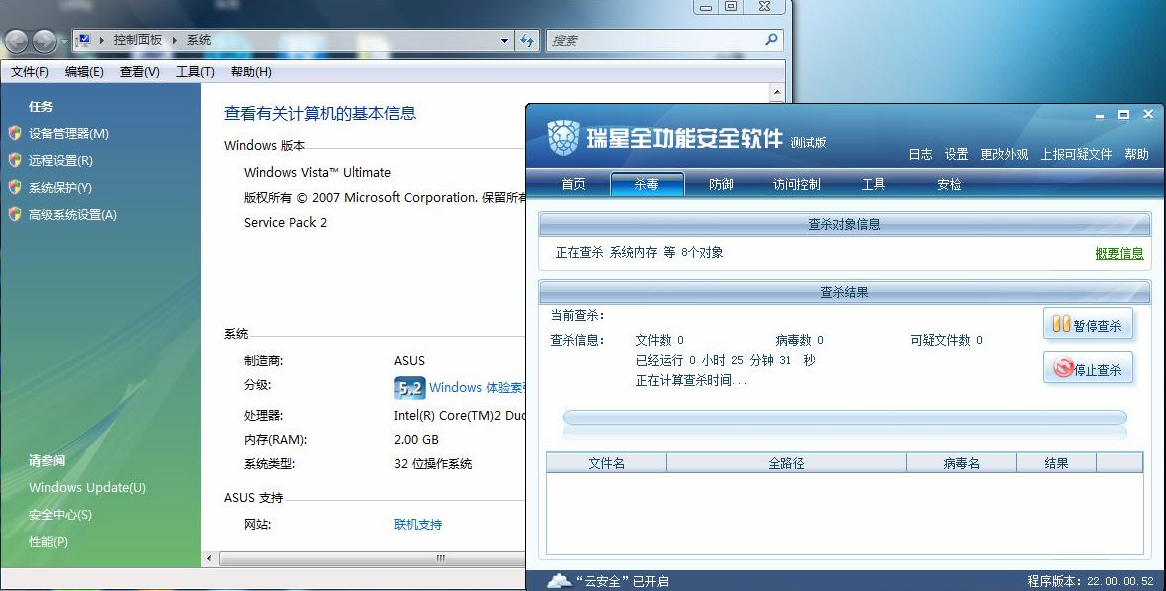The height and width of the screenshot is (591, 1166).
Task: Switch to the 安检 tab
Action: [950, 184]
